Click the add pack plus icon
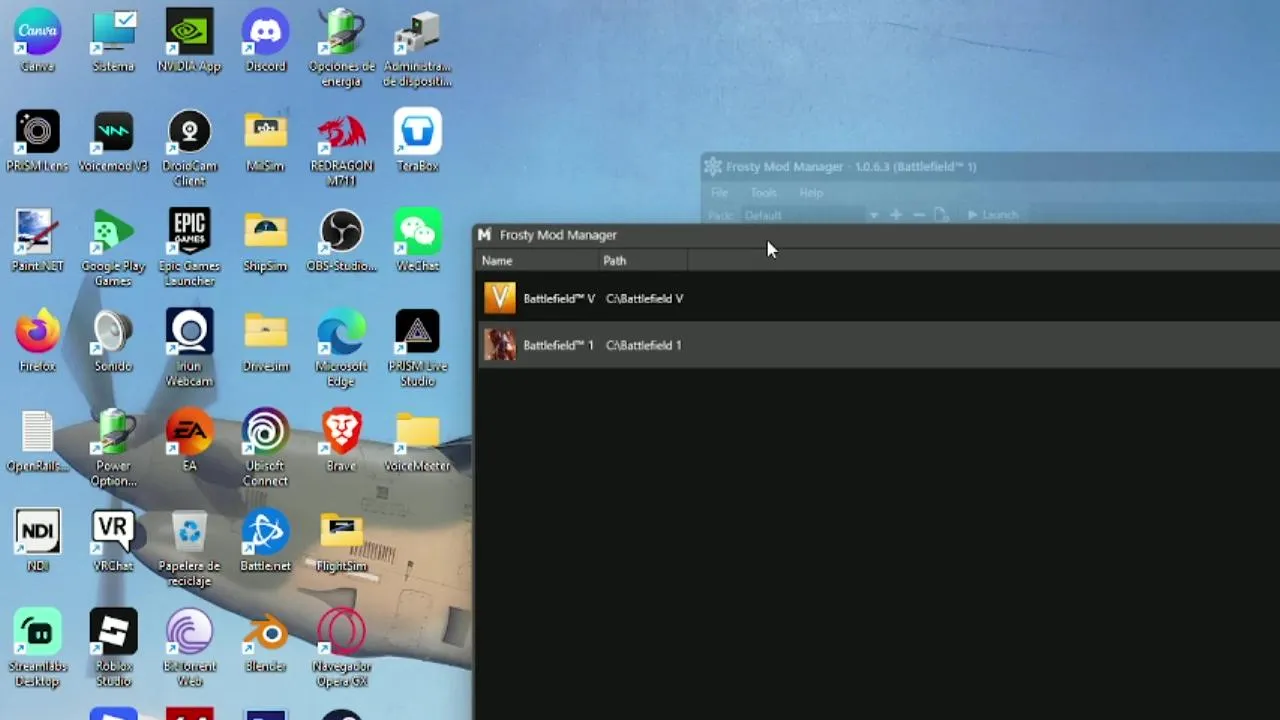1280x720 pixels. click(x=895, y=215)
